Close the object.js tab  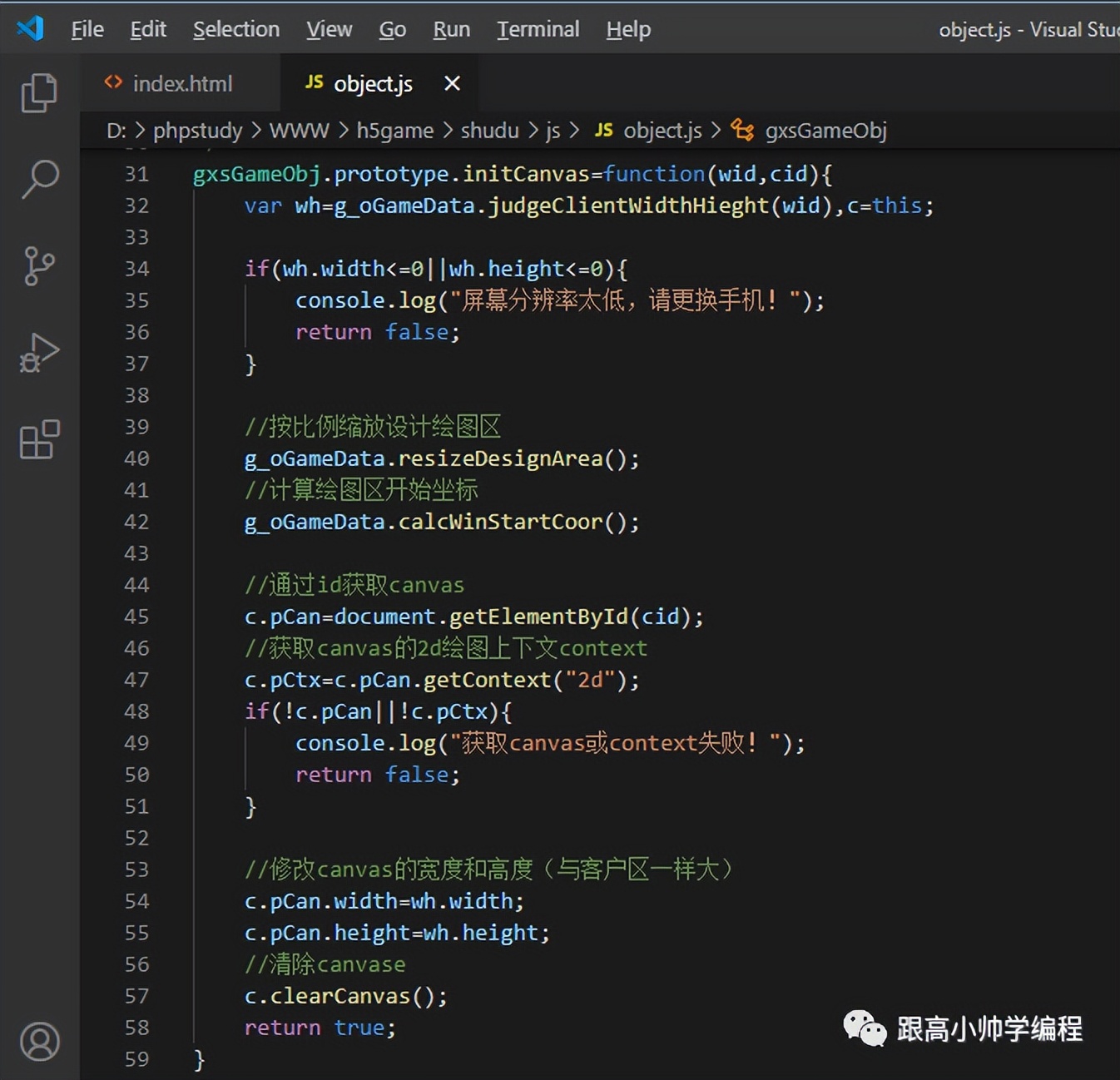[x=452, y=83]
